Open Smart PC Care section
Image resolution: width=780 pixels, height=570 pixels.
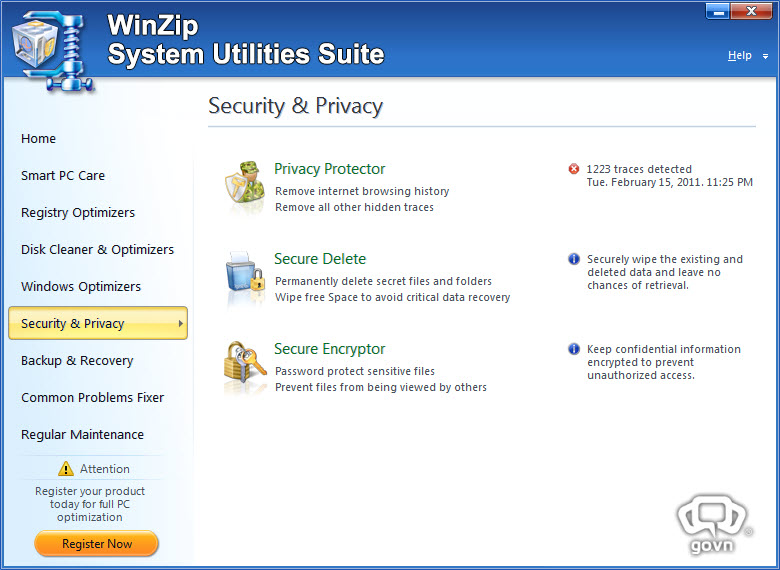(x=63, y=176)
